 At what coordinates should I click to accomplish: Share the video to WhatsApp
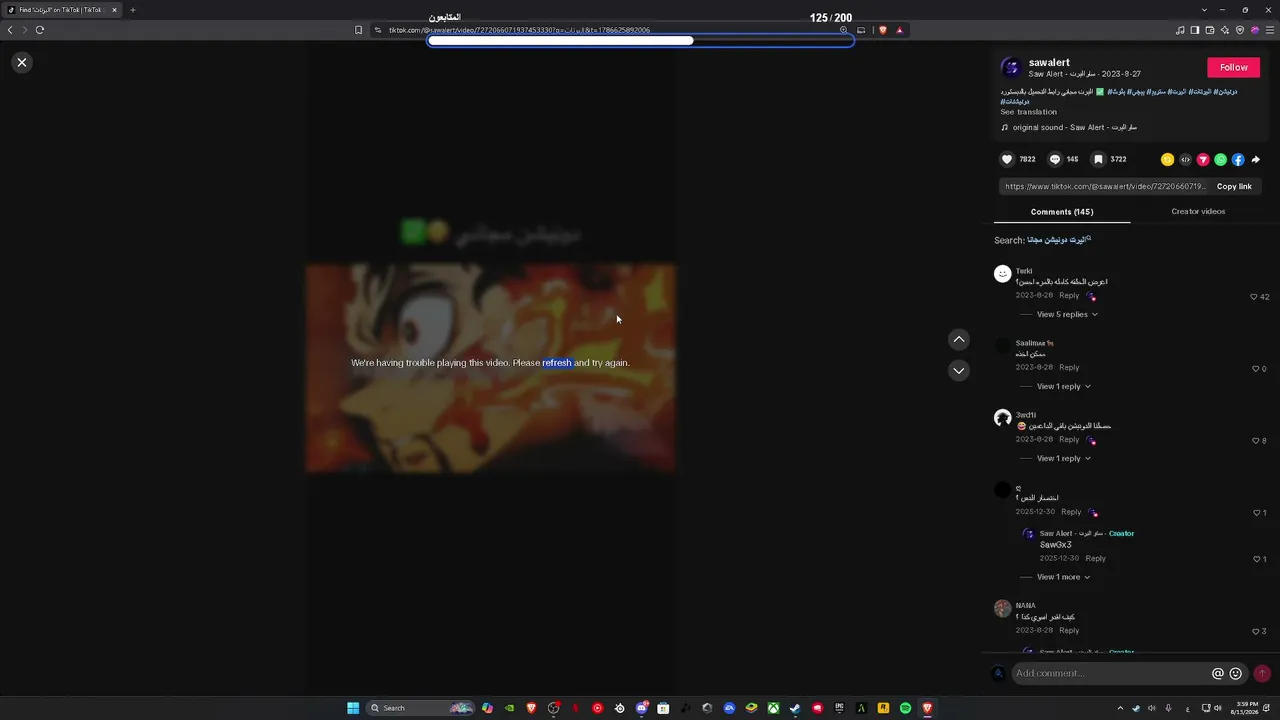pyautogui.click(x=1220, y=160)
